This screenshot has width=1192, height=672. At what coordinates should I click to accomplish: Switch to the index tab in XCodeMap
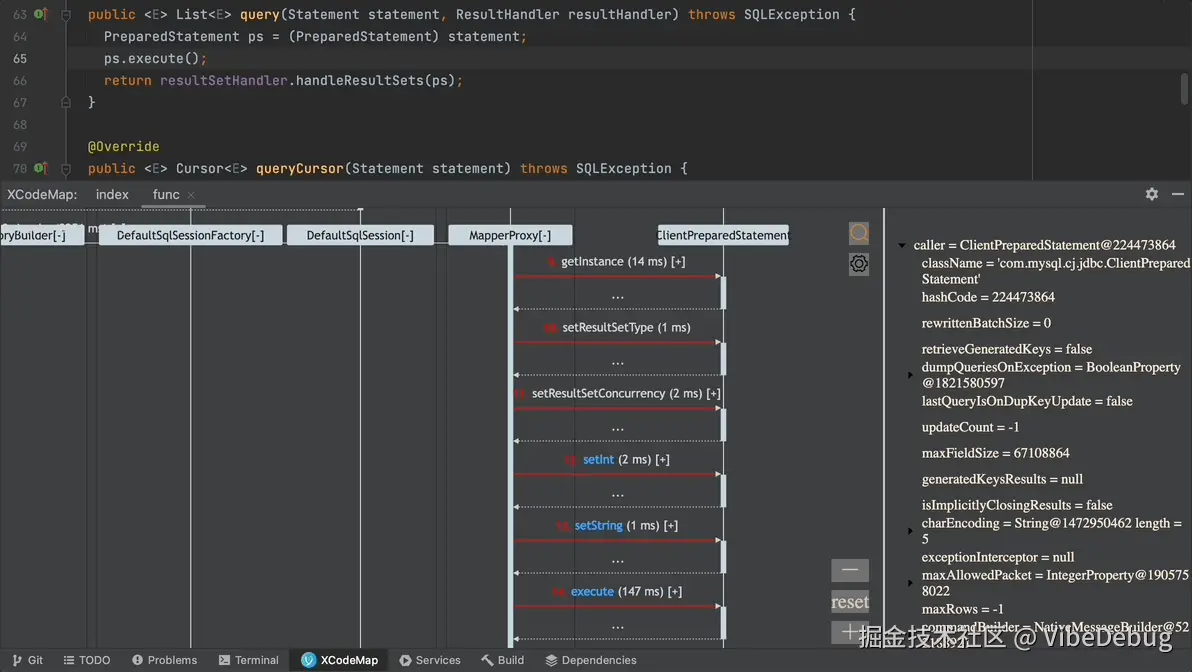click(x=112, y=195)
